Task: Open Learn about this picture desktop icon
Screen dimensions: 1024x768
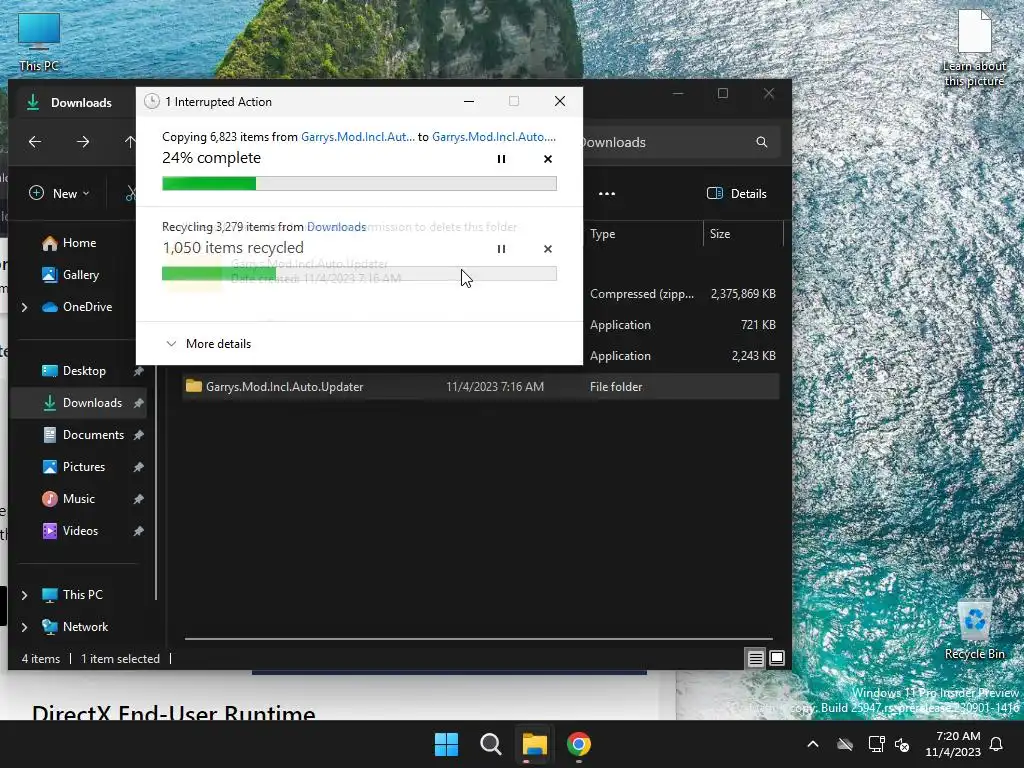Action: 974,49
